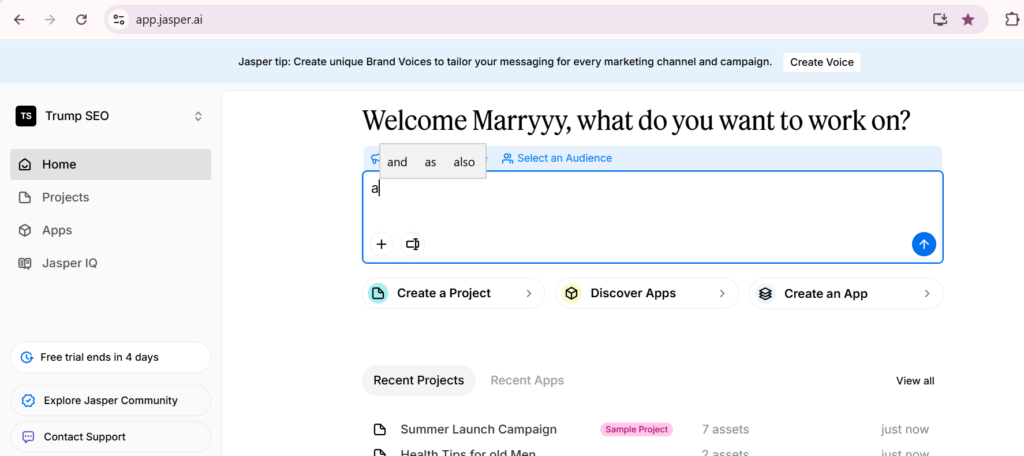Screen dimensions: 1024x456
Task: Click the blue send arrow button
Action: click(924, 244)
